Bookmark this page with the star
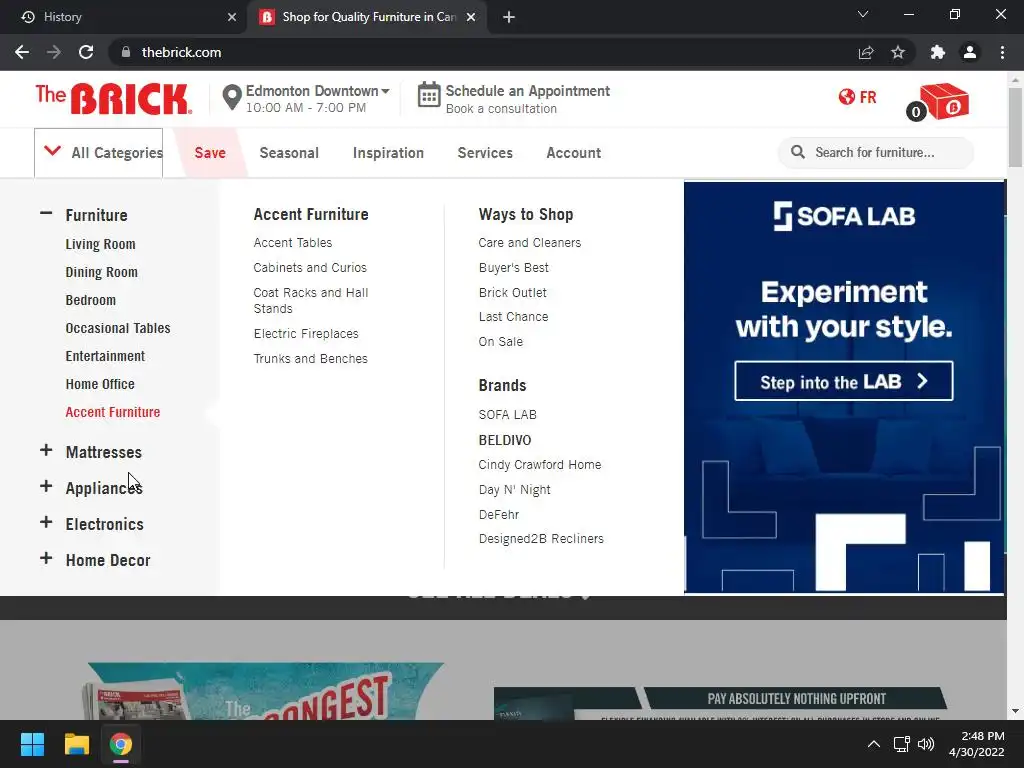 pos(898,52)
